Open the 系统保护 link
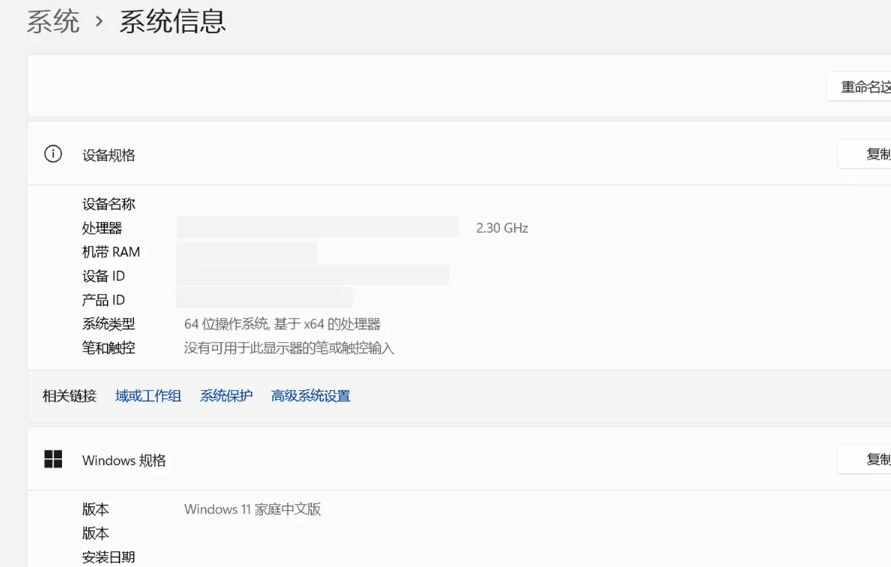The width and height of the screenshot is (891, 567). (226, 396)
